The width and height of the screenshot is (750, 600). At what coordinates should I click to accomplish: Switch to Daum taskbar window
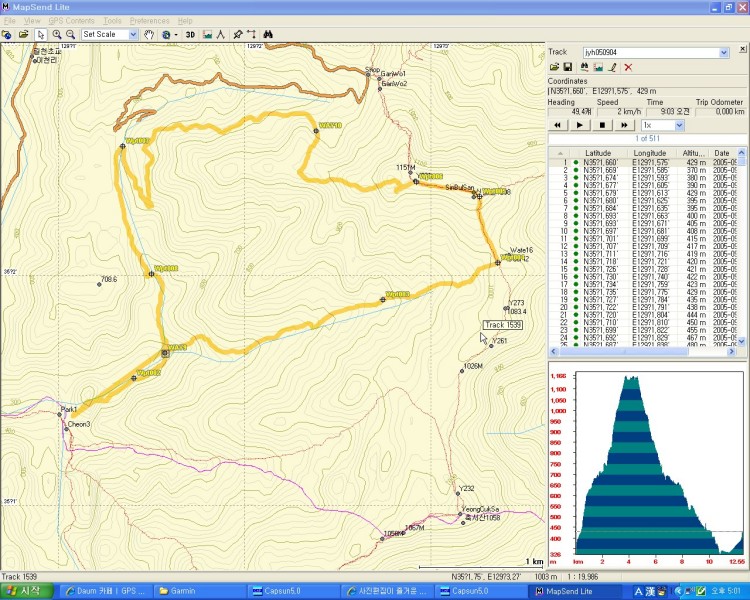106,591
